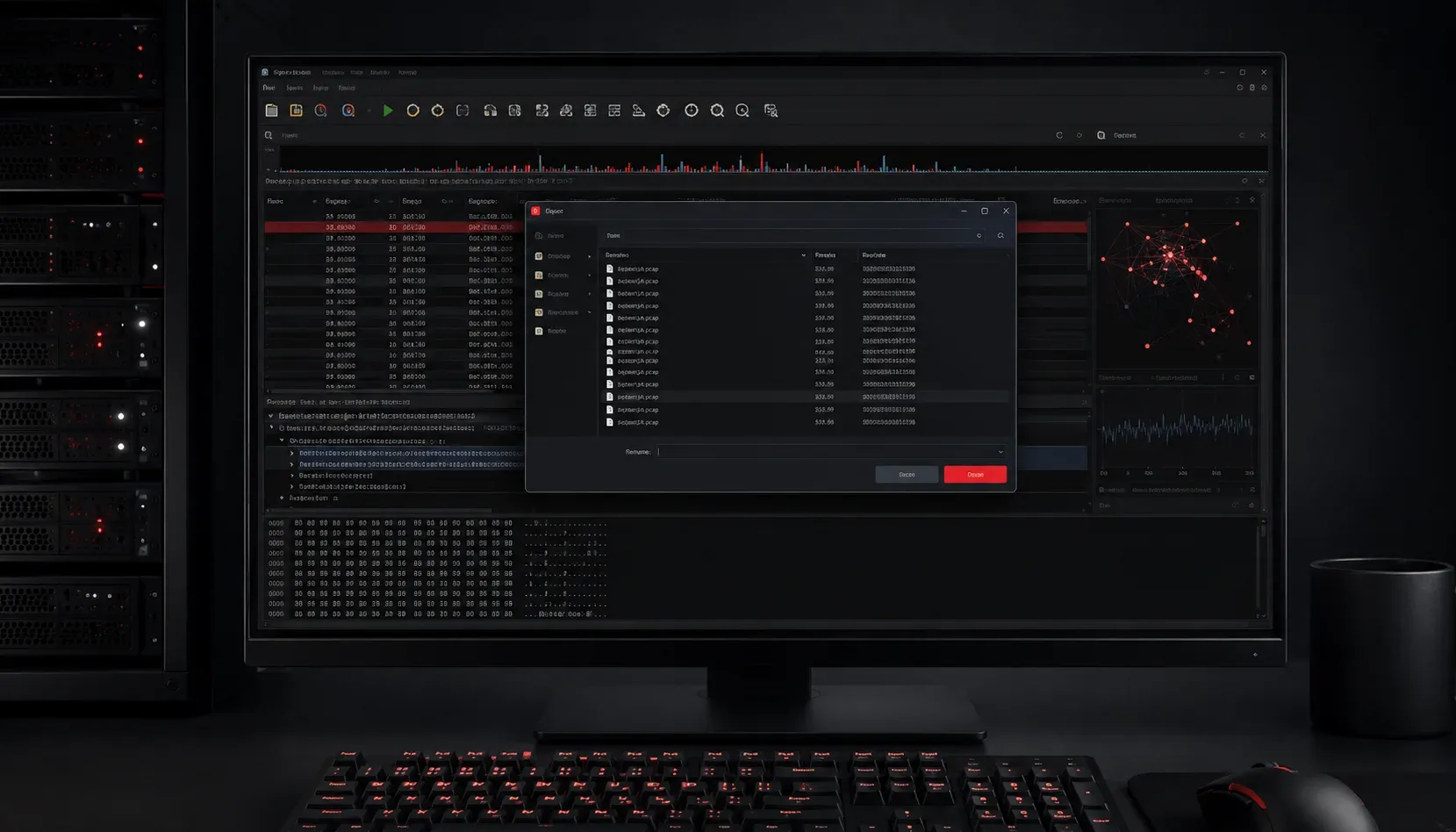Screen dimensions: 1456x832
Task: Sort using first packet column header arrow
Action: point(314,202)
